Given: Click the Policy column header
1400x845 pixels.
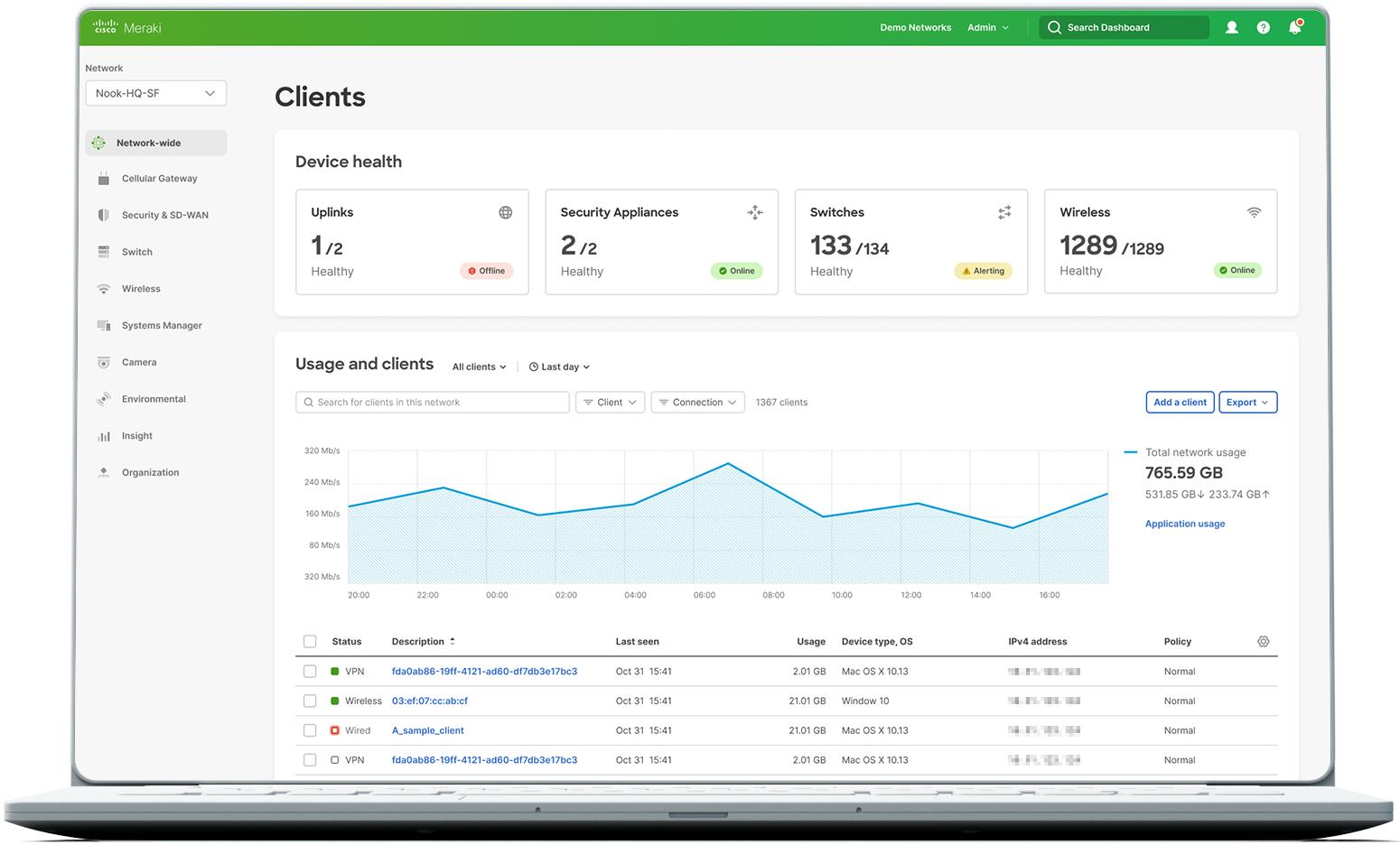Looking at the screenshot, I should click(x=1178, y=641).
